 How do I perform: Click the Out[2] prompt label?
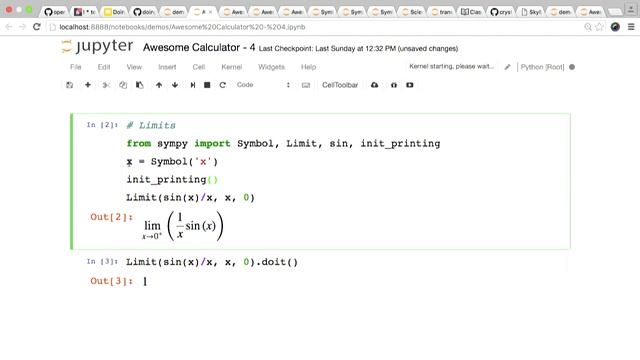(111, 217)
